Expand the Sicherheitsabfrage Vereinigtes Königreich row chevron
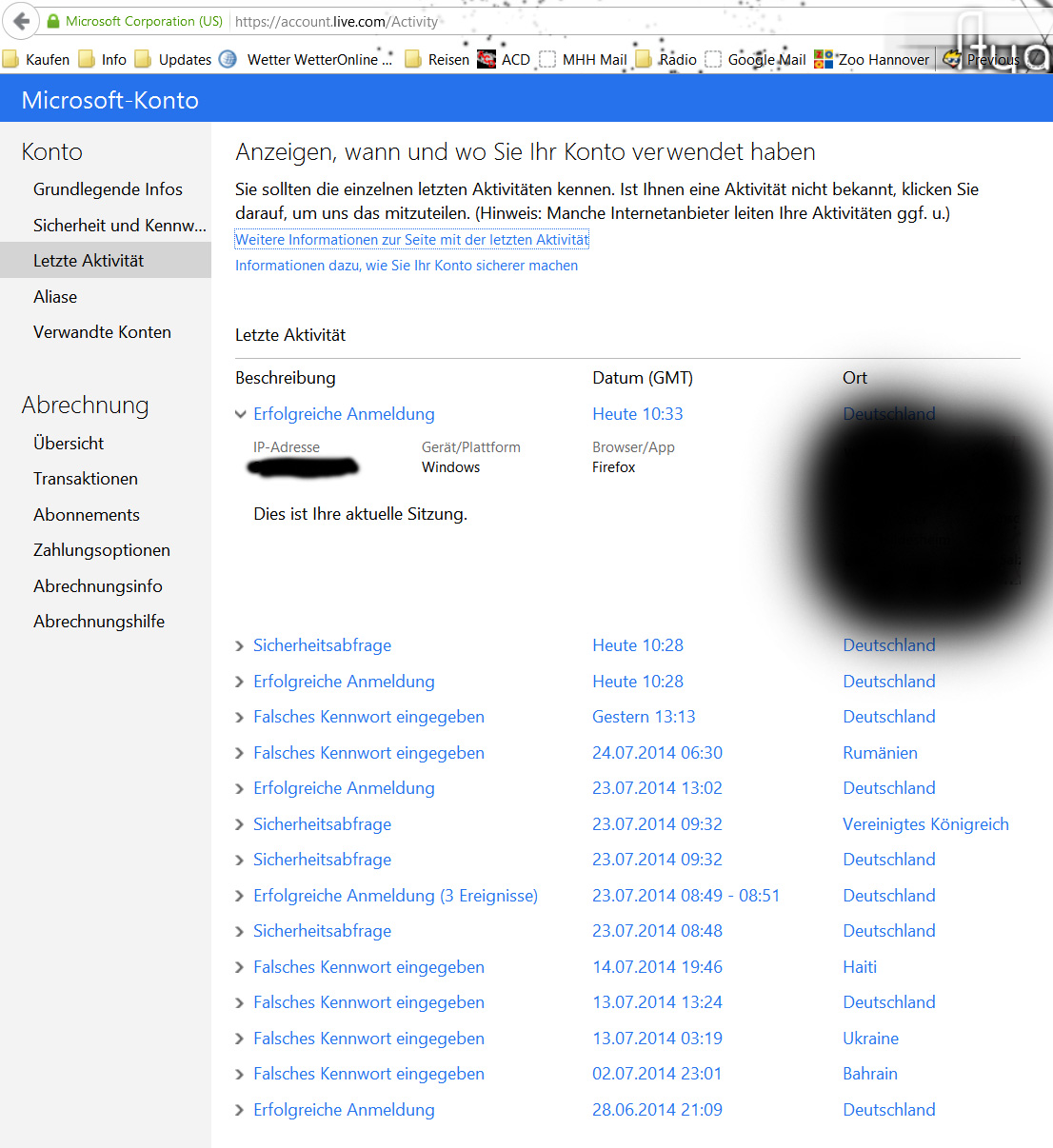The height and width of the screenshot is (1148, 1053). coord(240,824)
